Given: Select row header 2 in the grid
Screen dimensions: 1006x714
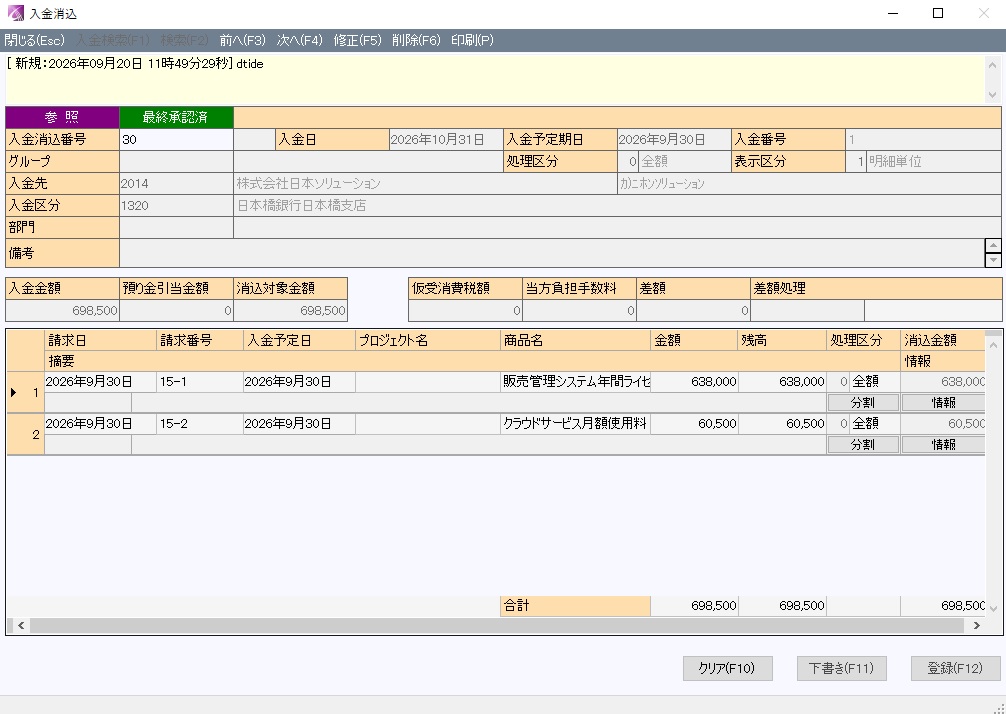Looking at the screenshot, I should click(x=26, y=434).
